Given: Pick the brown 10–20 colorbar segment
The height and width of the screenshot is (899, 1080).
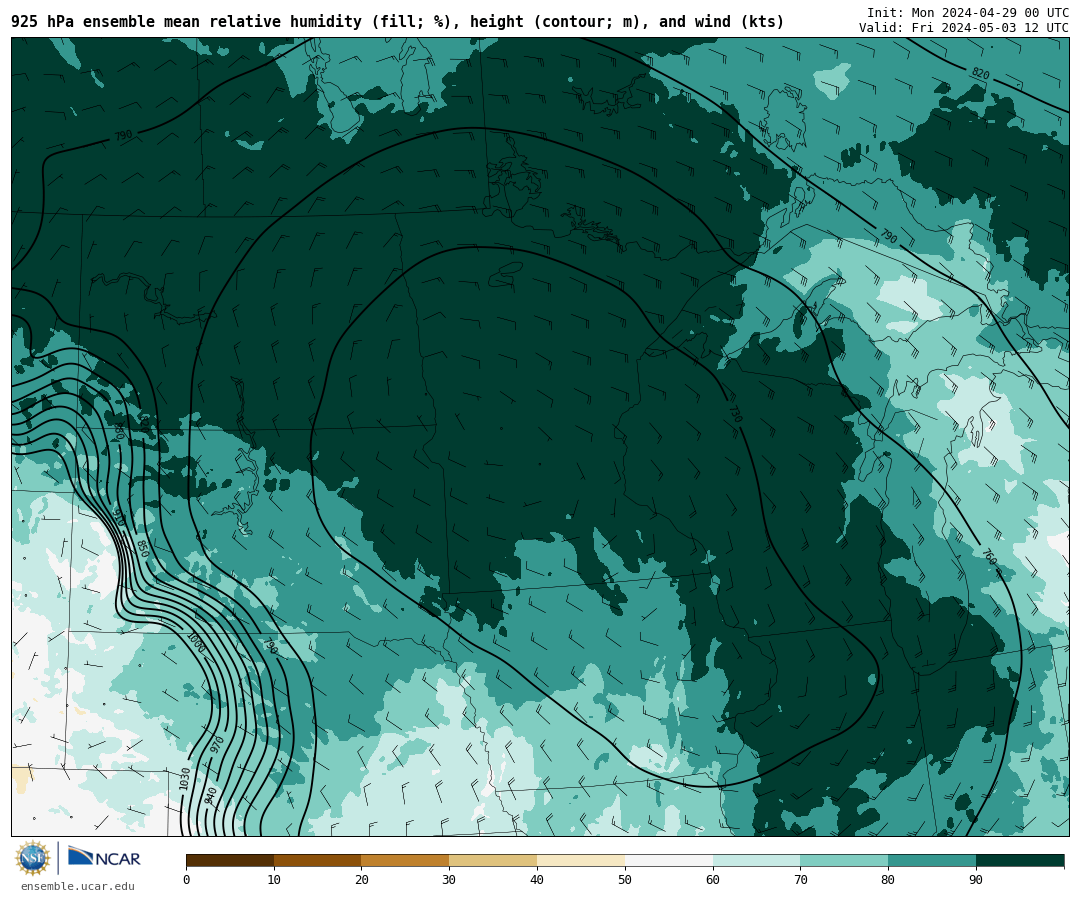Looking at the screenshot, I should point(318,860).
